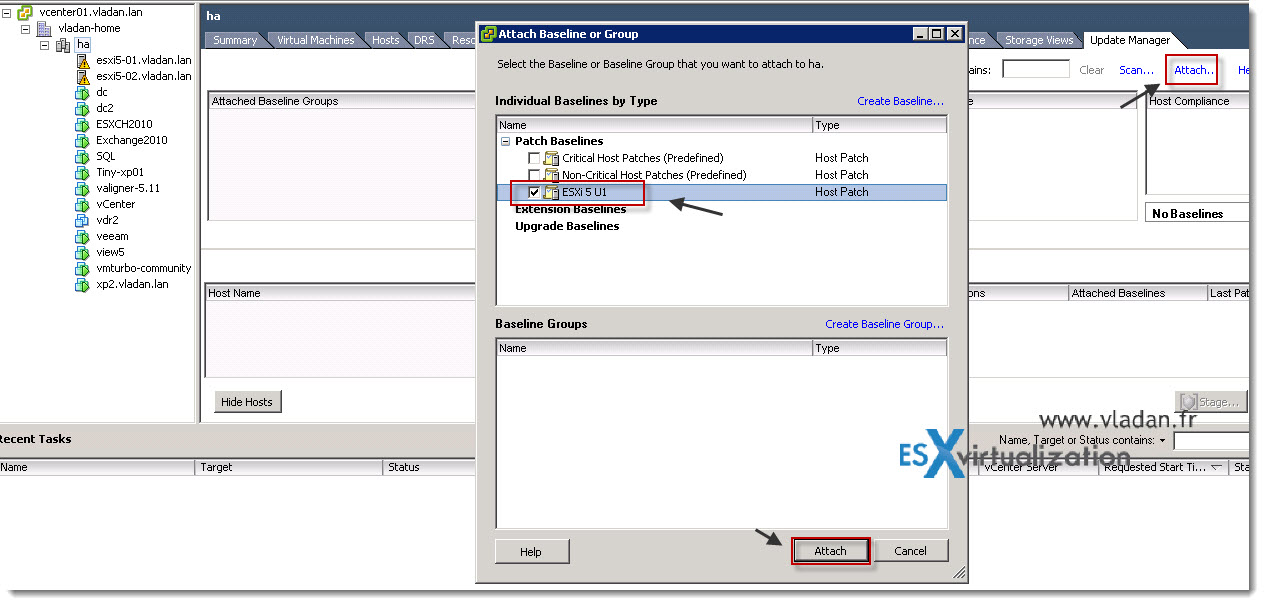Viewport: 1264px width, 605px height.
Task: Focus the name contains filter field
Action: [x=1036, y=69]
